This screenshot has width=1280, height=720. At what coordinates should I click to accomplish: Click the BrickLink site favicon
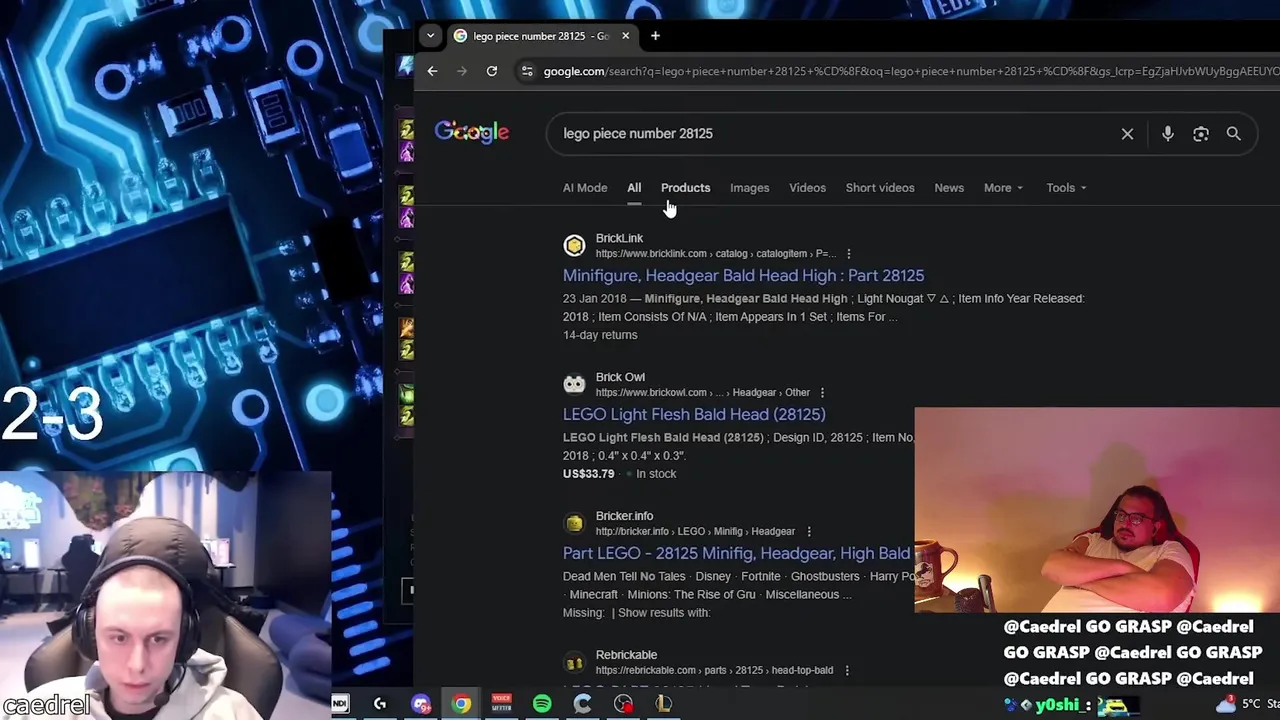coord(574,245)
